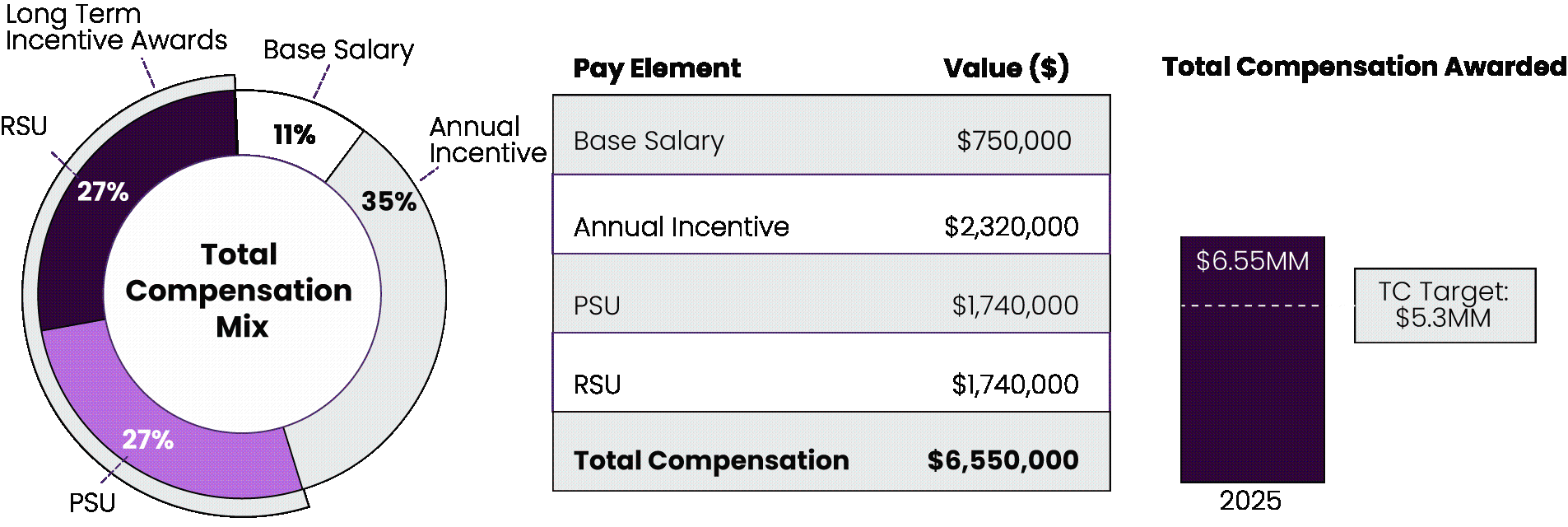Click the Total Compensation Mix center text

[240, 291]
